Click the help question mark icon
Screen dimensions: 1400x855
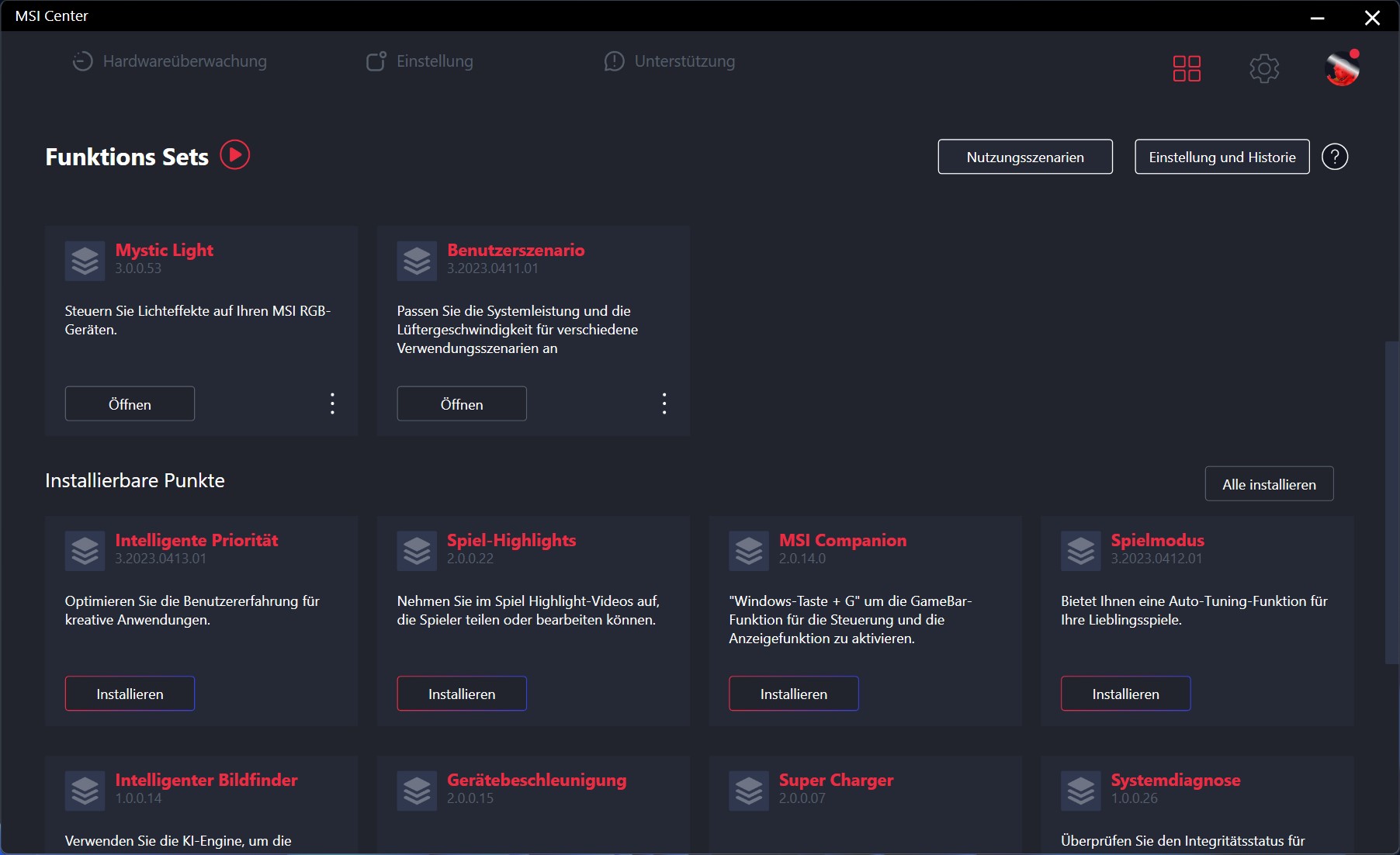(x=1334, y=157)
